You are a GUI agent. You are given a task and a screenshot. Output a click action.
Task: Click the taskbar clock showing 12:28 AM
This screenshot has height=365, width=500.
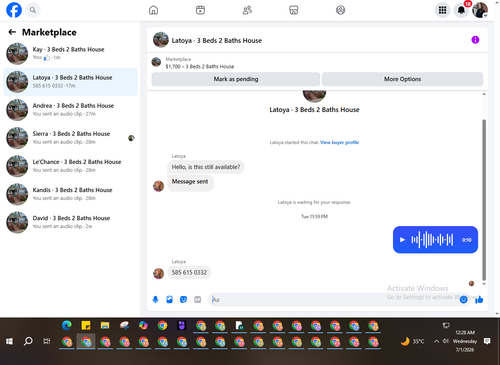click(465, 341)
